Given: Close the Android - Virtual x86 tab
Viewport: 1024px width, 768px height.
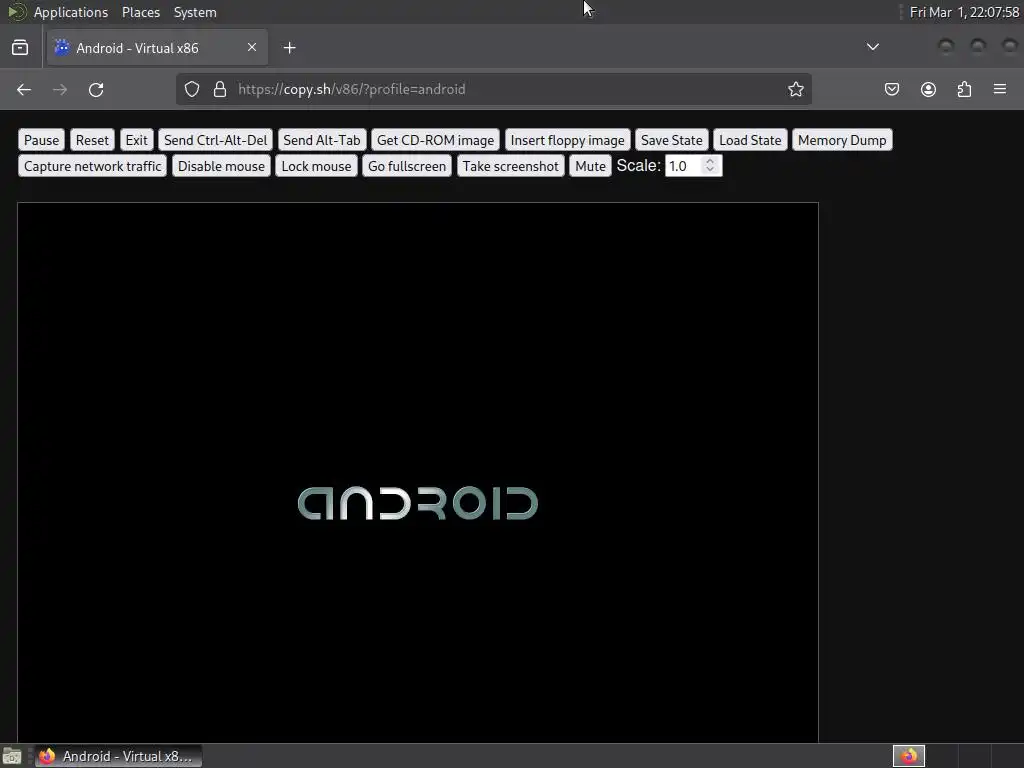Looking at the screenshot, I should [x=251, y=47].
